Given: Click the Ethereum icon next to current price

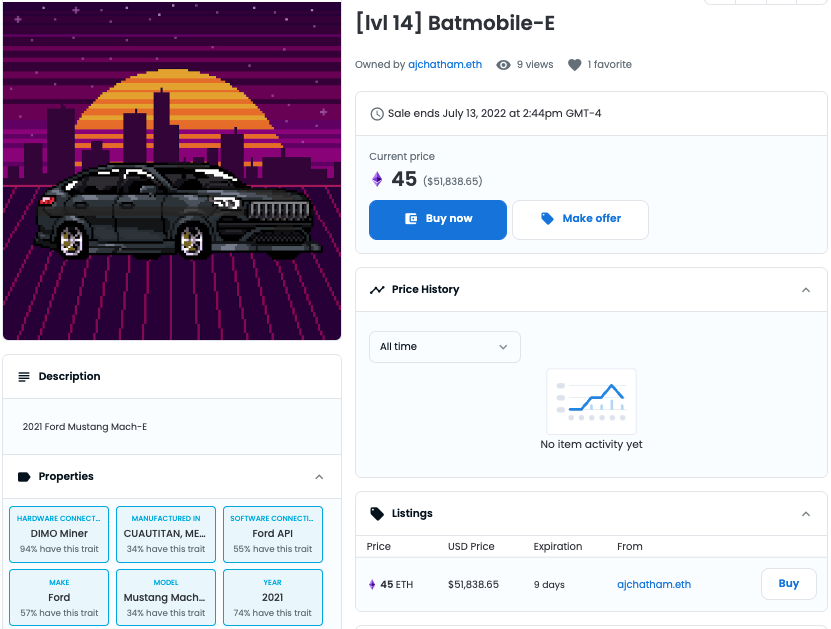Looking at the screenshot, I should pyautogui.click(x=377, y=179).
